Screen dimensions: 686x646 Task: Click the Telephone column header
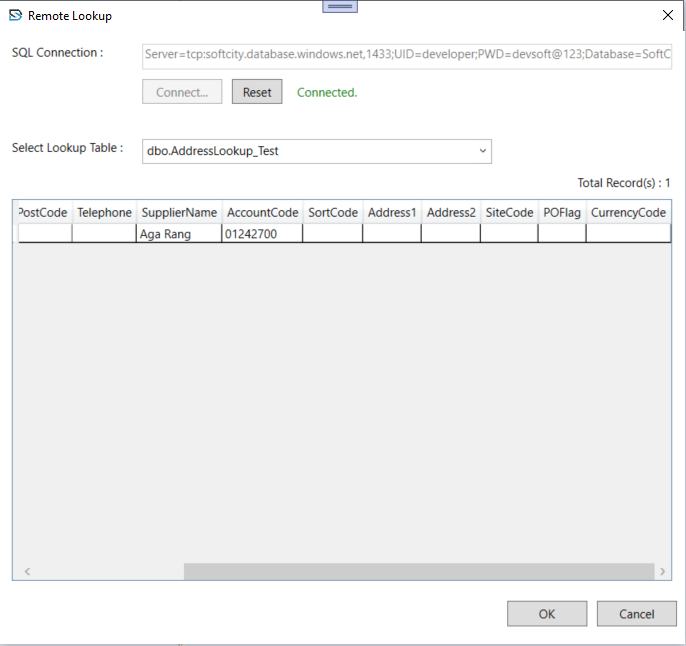[x=105, y=213]
